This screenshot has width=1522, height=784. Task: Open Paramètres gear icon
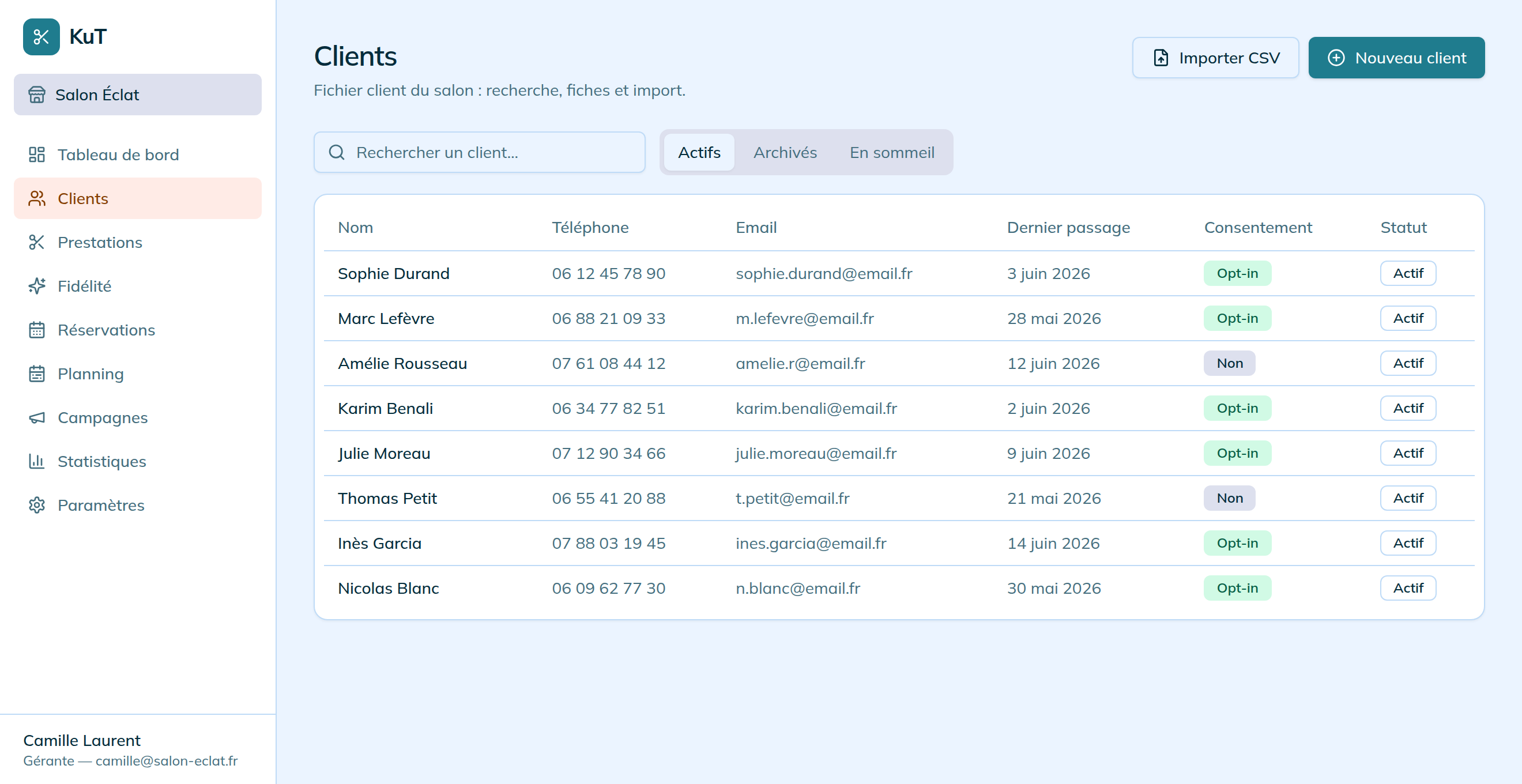[x=37, y=505]
